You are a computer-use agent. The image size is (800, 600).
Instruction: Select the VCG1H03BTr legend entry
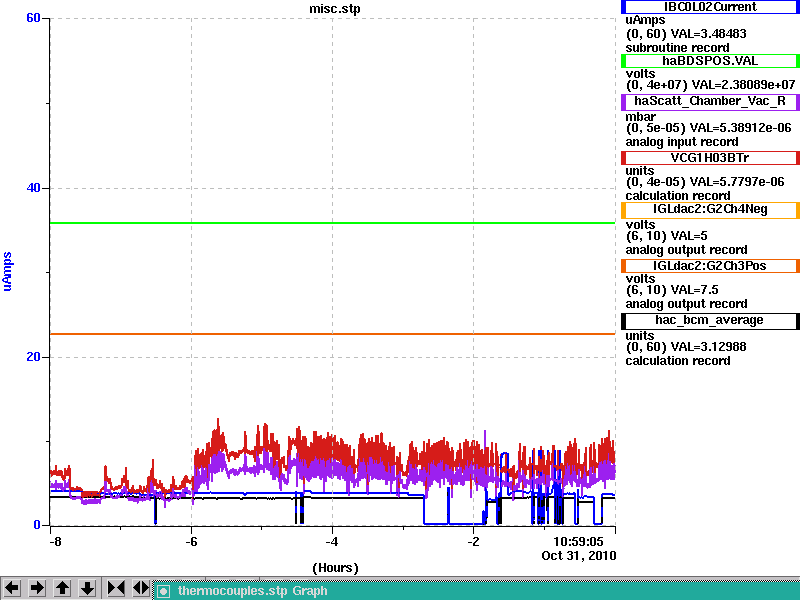click(x=710, y=158)
